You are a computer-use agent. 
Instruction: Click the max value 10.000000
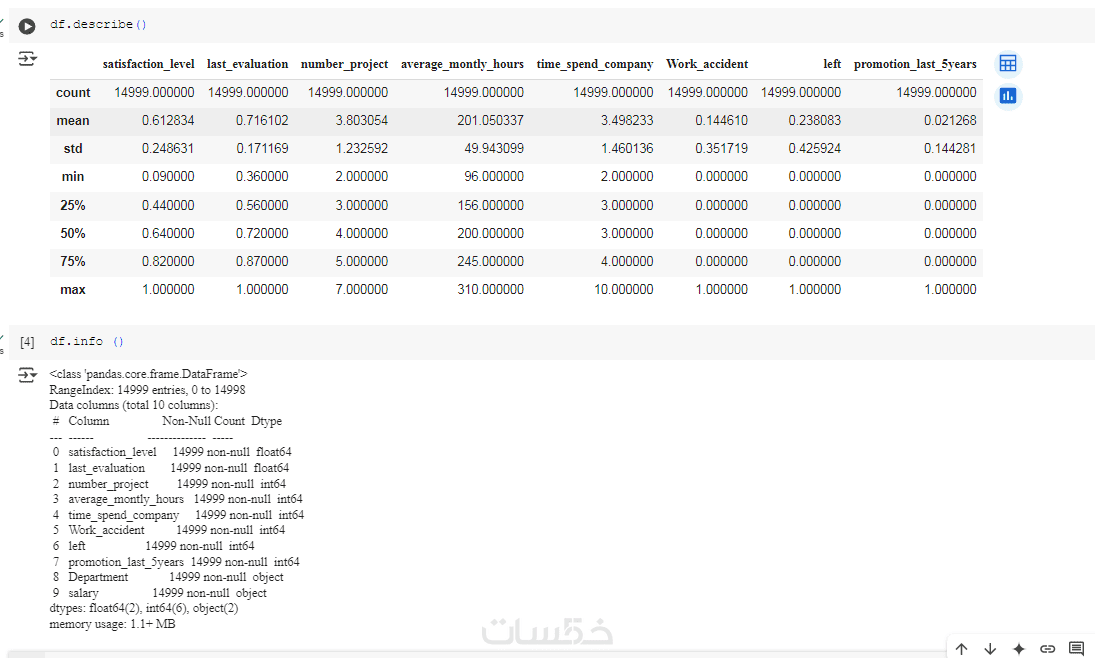click(x=624, y=289)
